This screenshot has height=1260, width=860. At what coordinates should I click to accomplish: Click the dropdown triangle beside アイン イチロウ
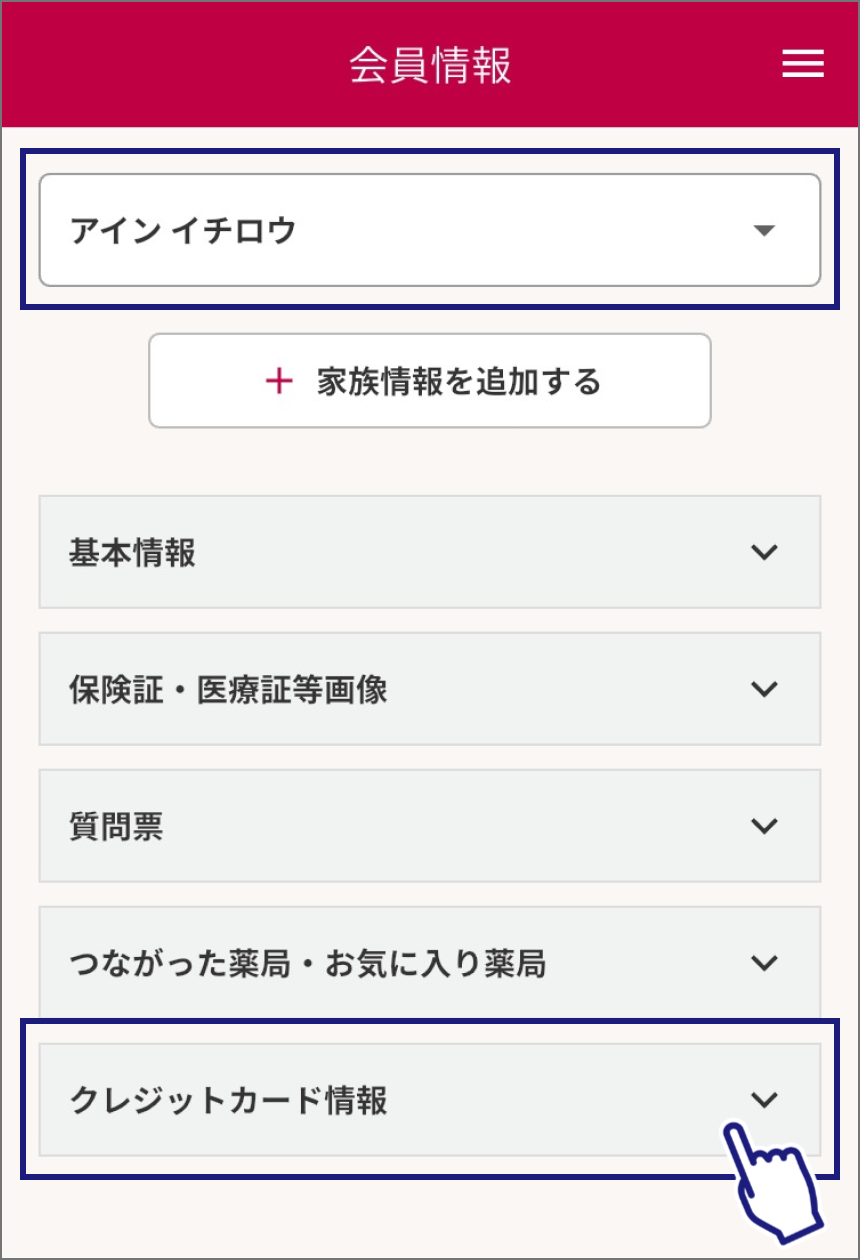[764, 231]
